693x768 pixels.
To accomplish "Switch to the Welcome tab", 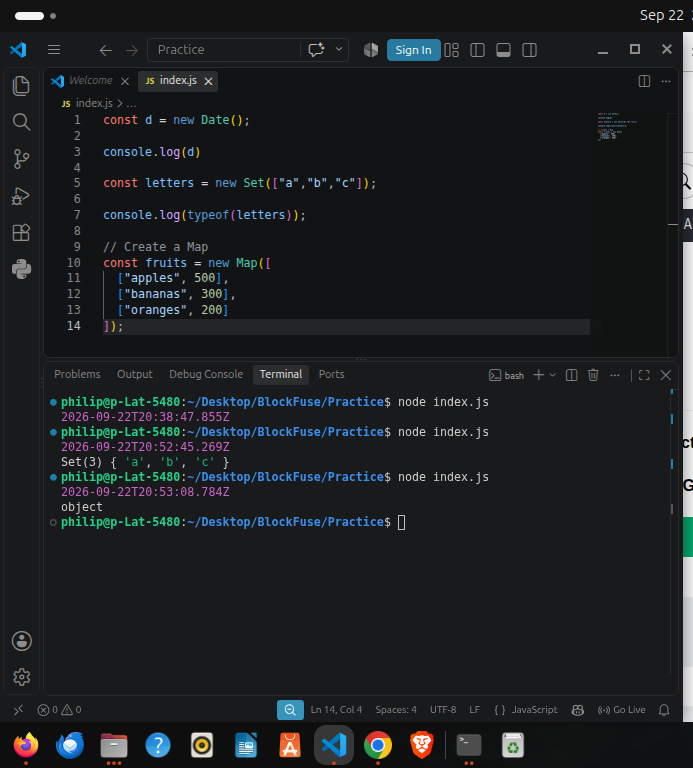I will tap(91, 80).
